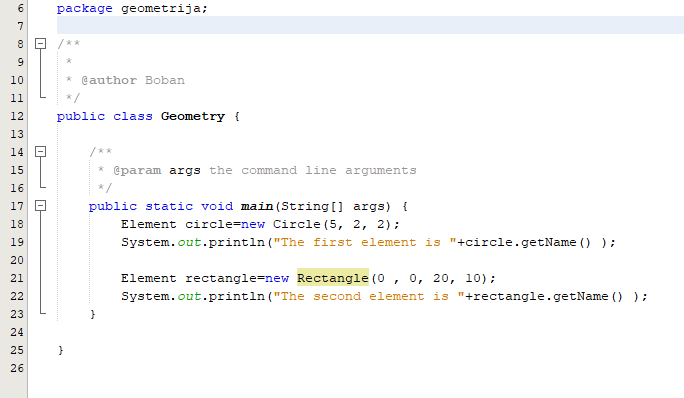
Task: Click the 'new' keyword on line 18
Action: coord(253,224)
